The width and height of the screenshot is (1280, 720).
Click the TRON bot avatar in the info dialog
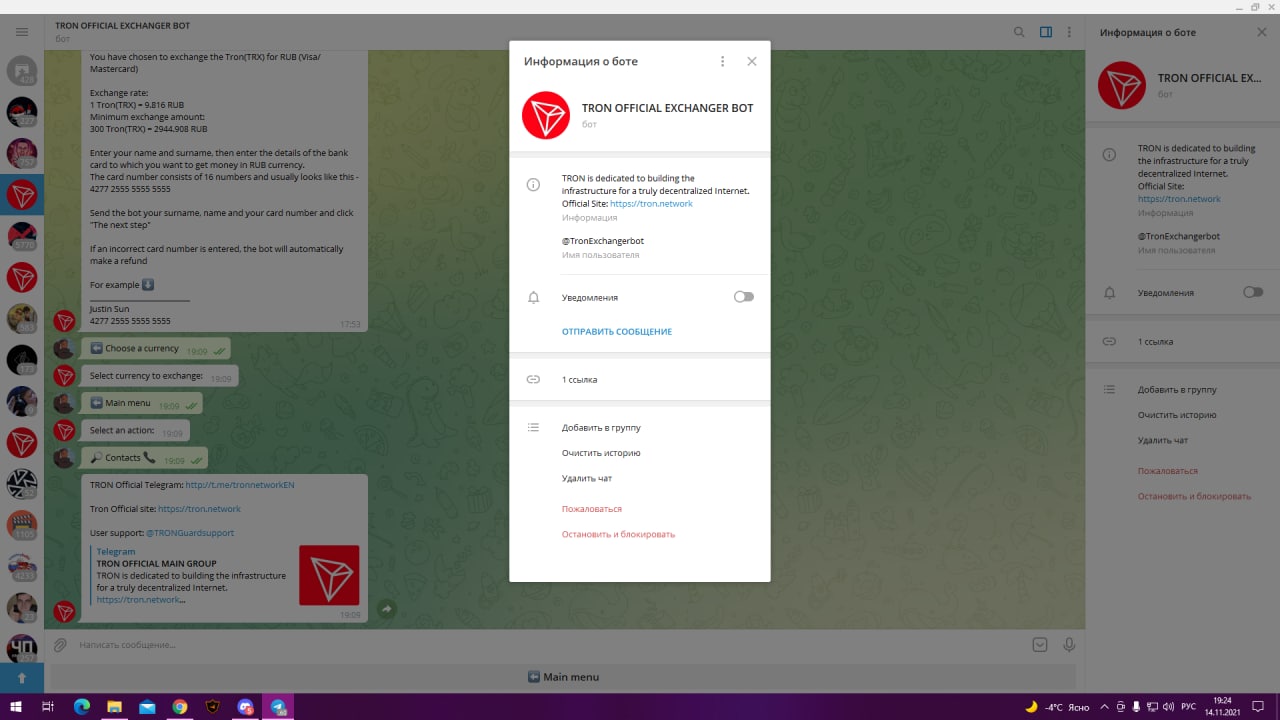coord(546,115)
